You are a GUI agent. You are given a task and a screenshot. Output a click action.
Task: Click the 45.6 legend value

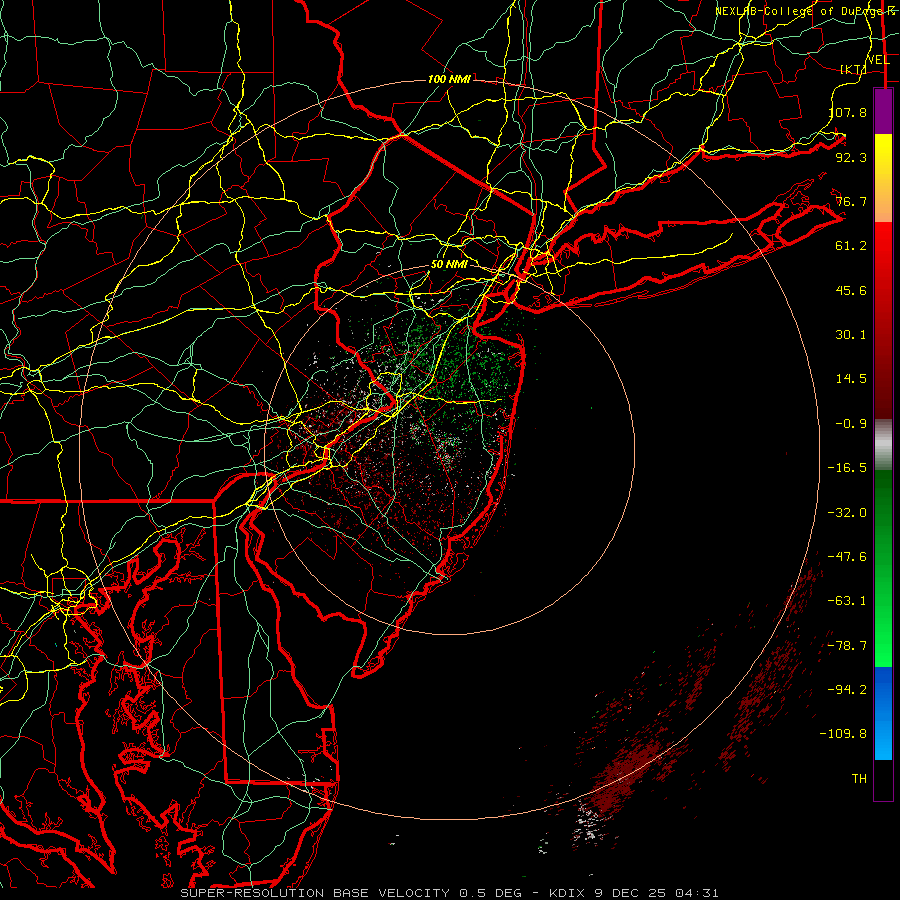pos(852,290)
